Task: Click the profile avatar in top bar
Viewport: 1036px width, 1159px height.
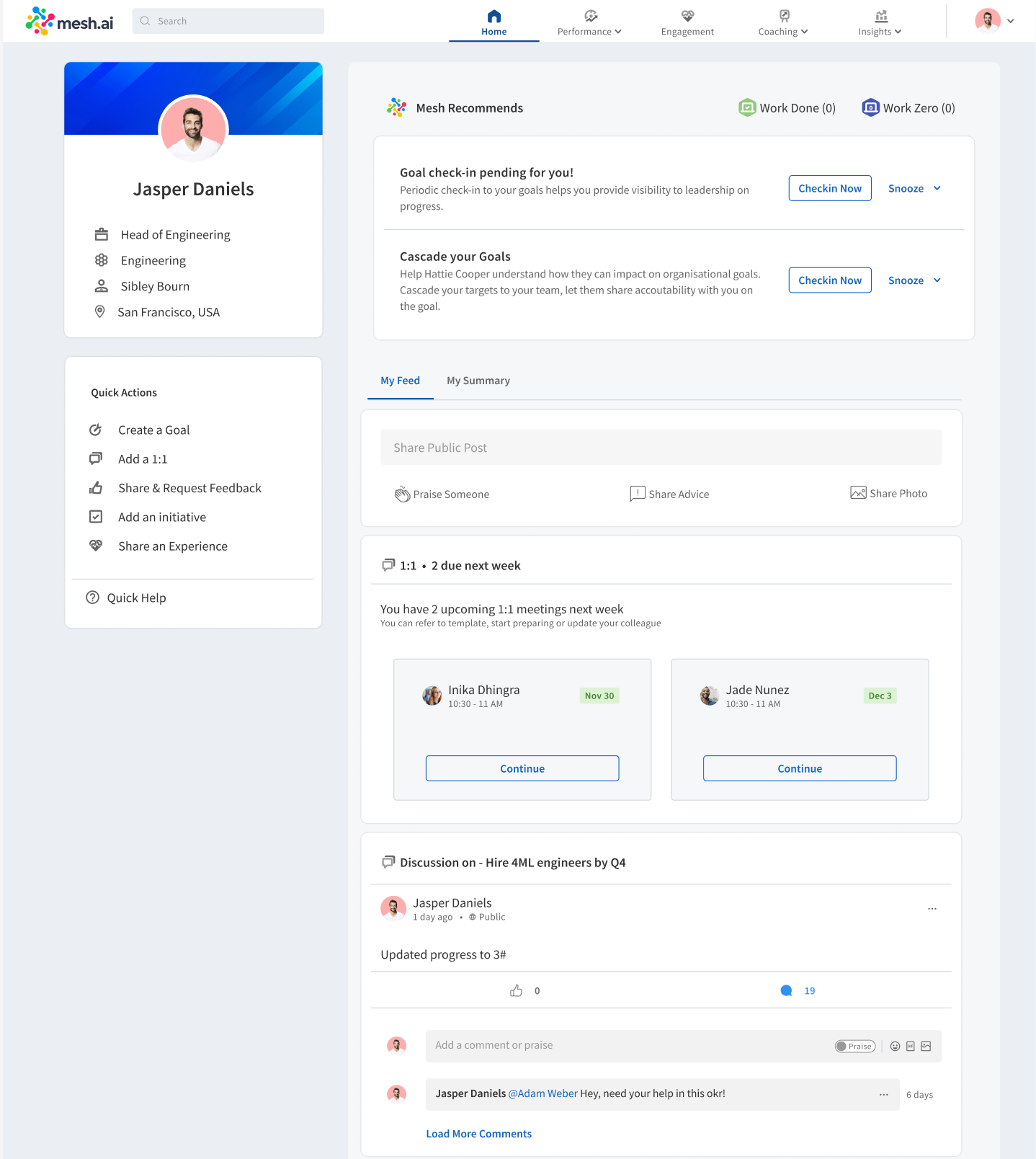Action: click(x=988, y=20)
